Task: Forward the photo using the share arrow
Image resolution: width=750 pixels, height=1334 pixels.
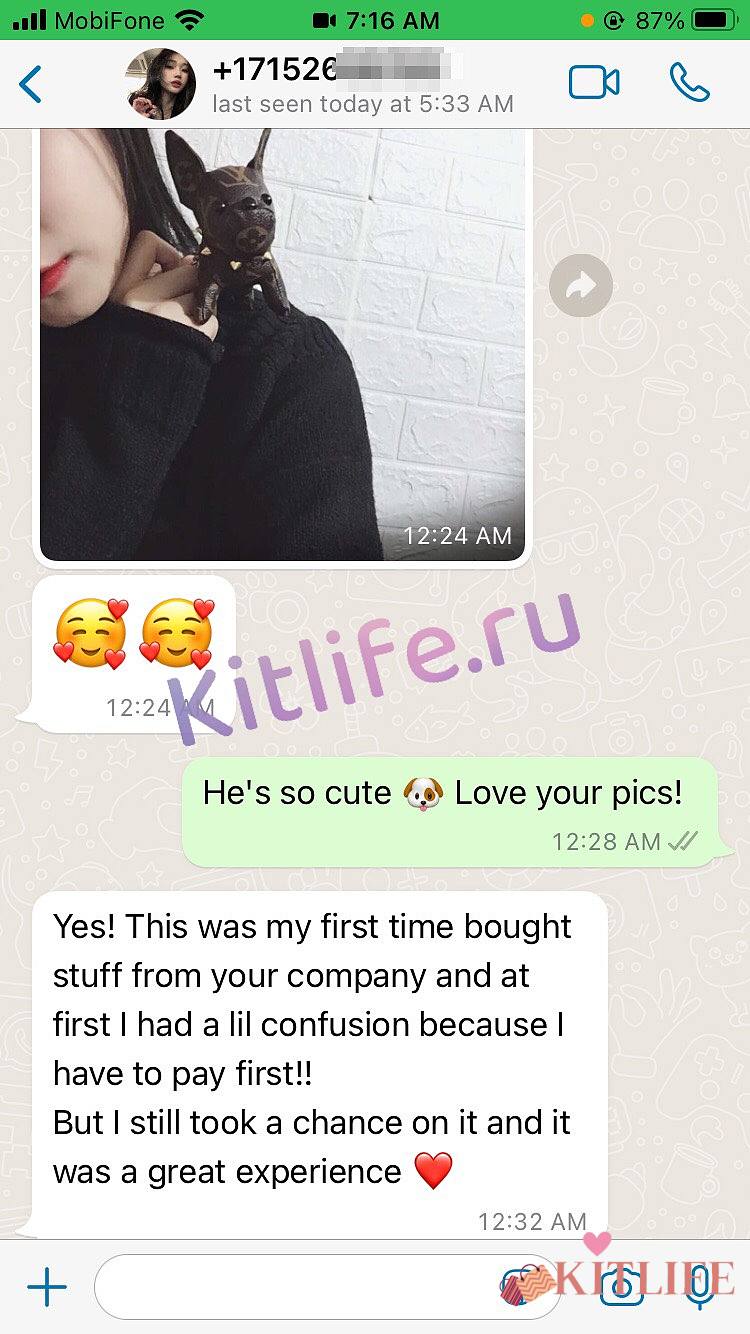Action: click(581, 286)
